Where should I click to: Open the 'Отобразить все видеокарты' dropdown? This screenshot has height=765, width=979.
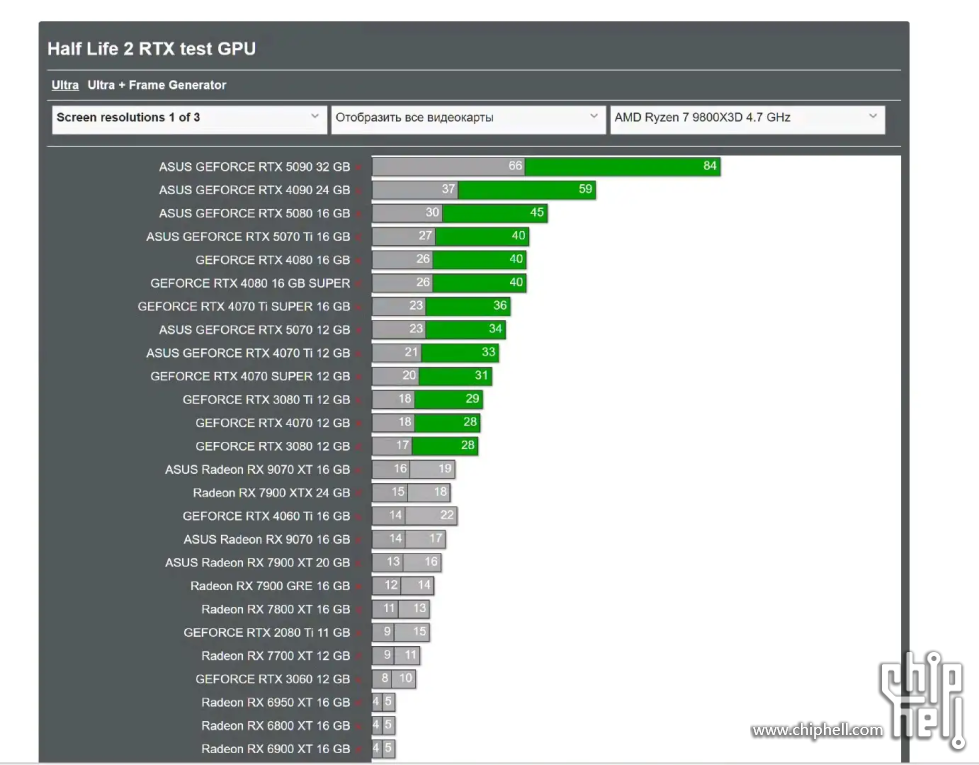click(x=468, y=119)
